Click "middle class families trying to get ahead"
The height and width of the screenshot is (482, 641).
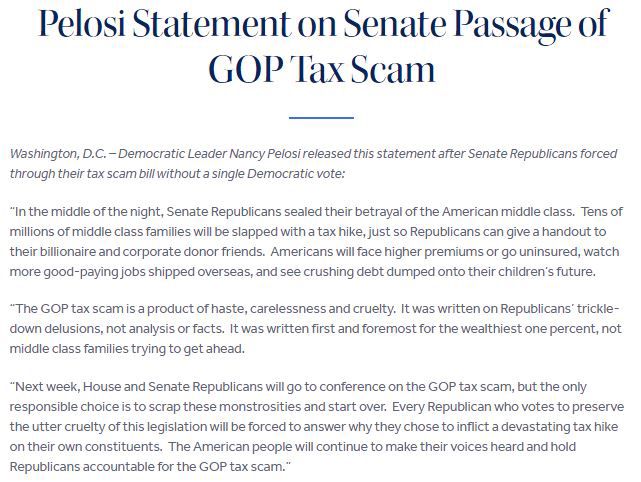click(127, 349)
